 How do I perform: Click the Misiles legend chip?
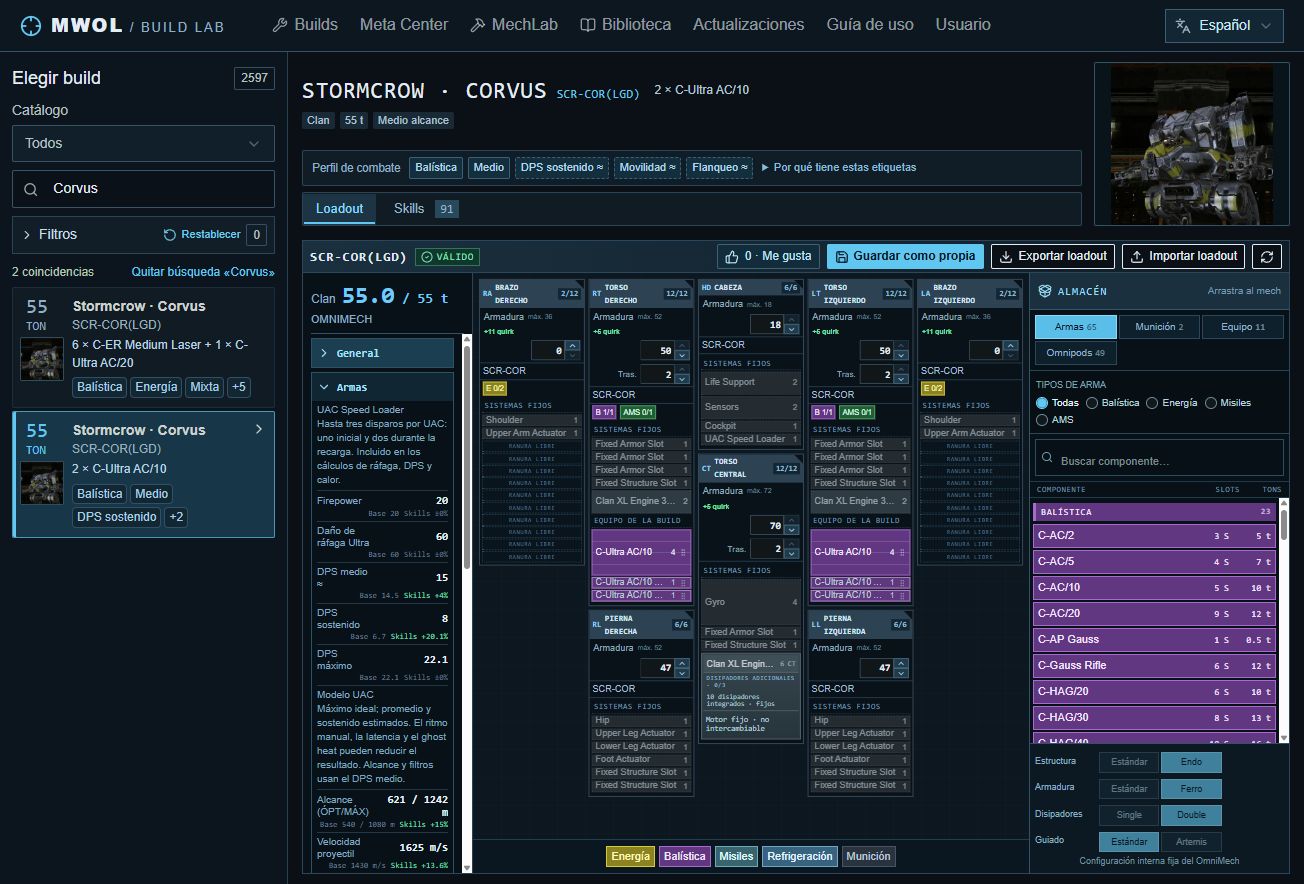736,857
